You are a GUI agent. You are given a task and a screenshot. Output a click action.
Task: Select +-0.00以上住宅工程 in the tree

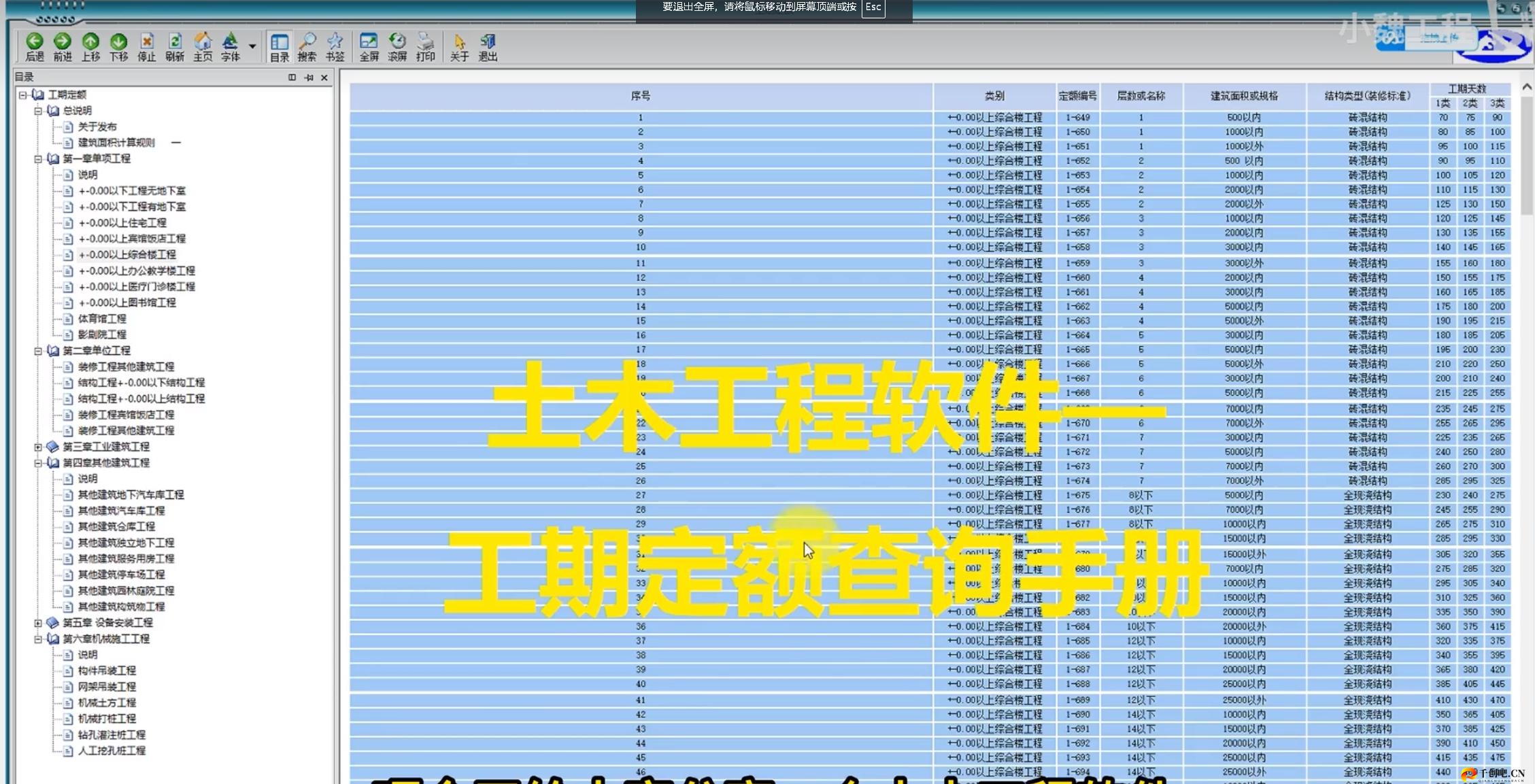(x=122, y=223)
